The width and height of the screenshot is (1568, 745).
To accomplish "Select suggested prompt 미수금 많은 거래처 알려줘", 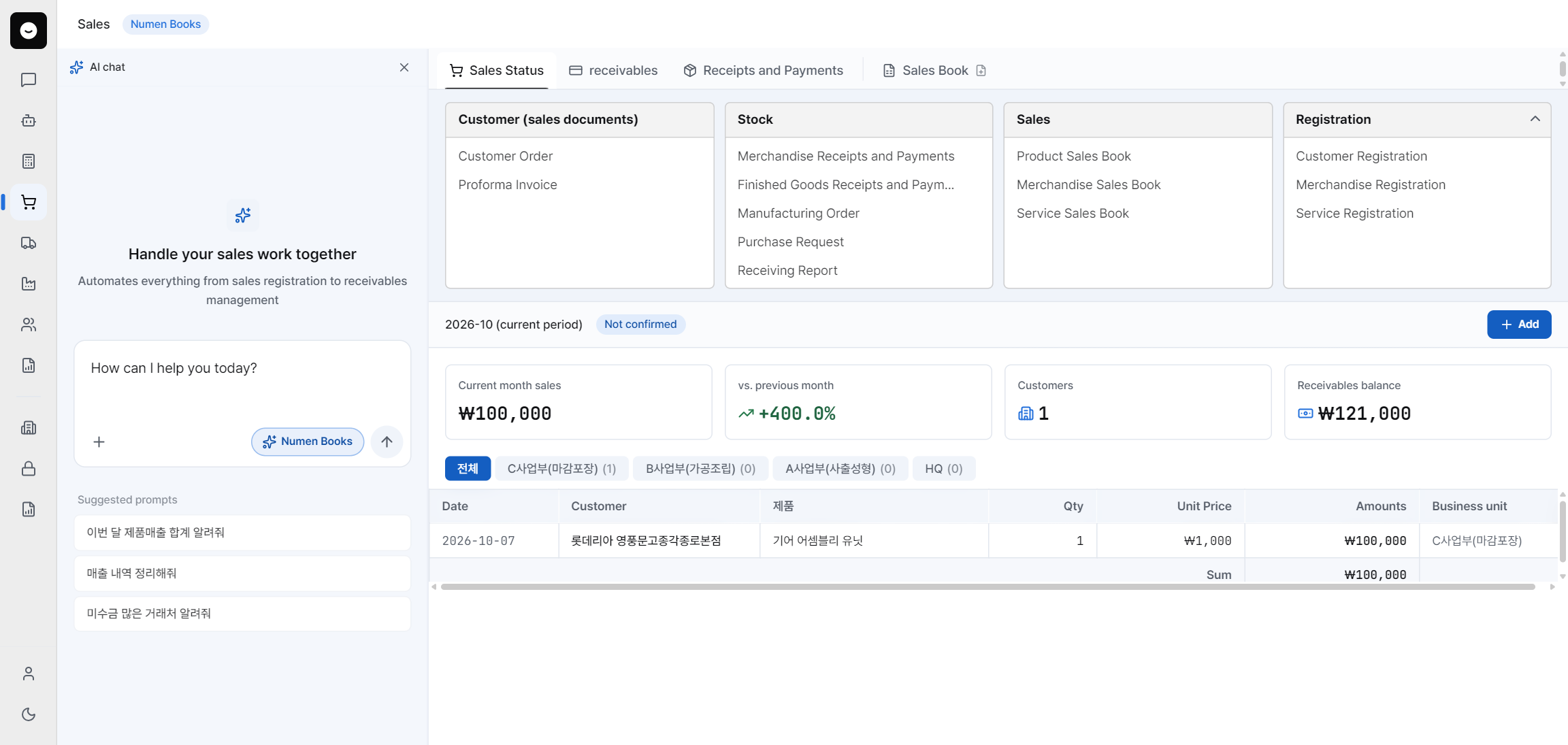I will [242, 614].
